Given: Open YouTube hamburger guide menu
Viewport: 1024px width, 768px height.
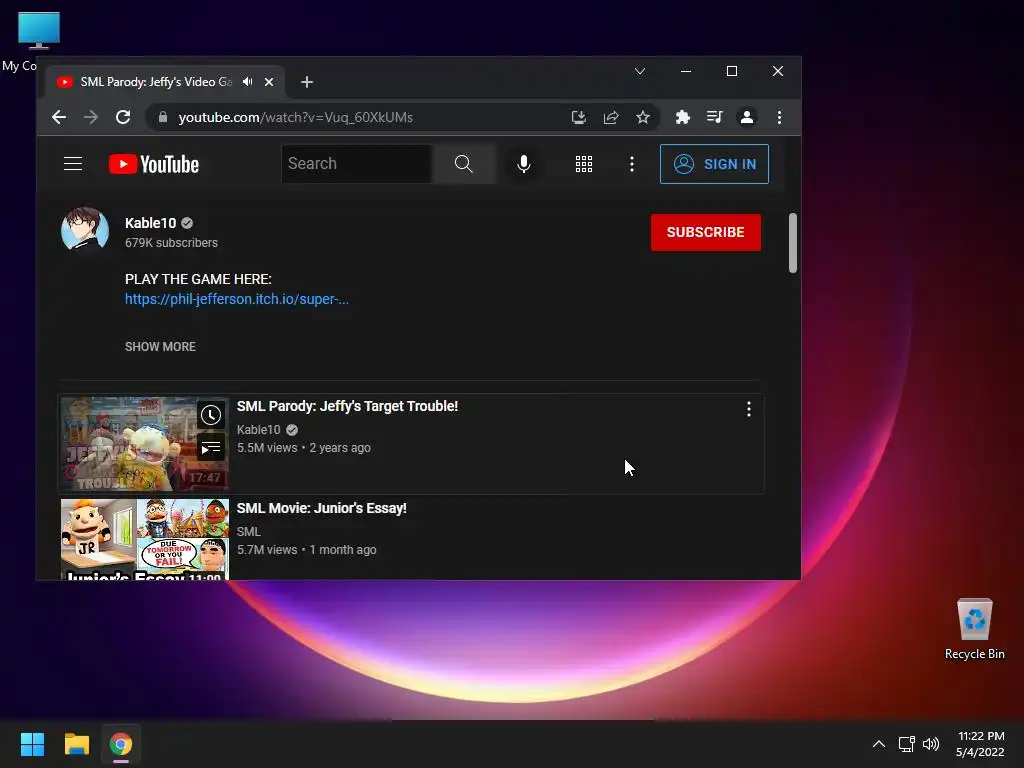Looking at the screenshot, I should pos(73,164).
